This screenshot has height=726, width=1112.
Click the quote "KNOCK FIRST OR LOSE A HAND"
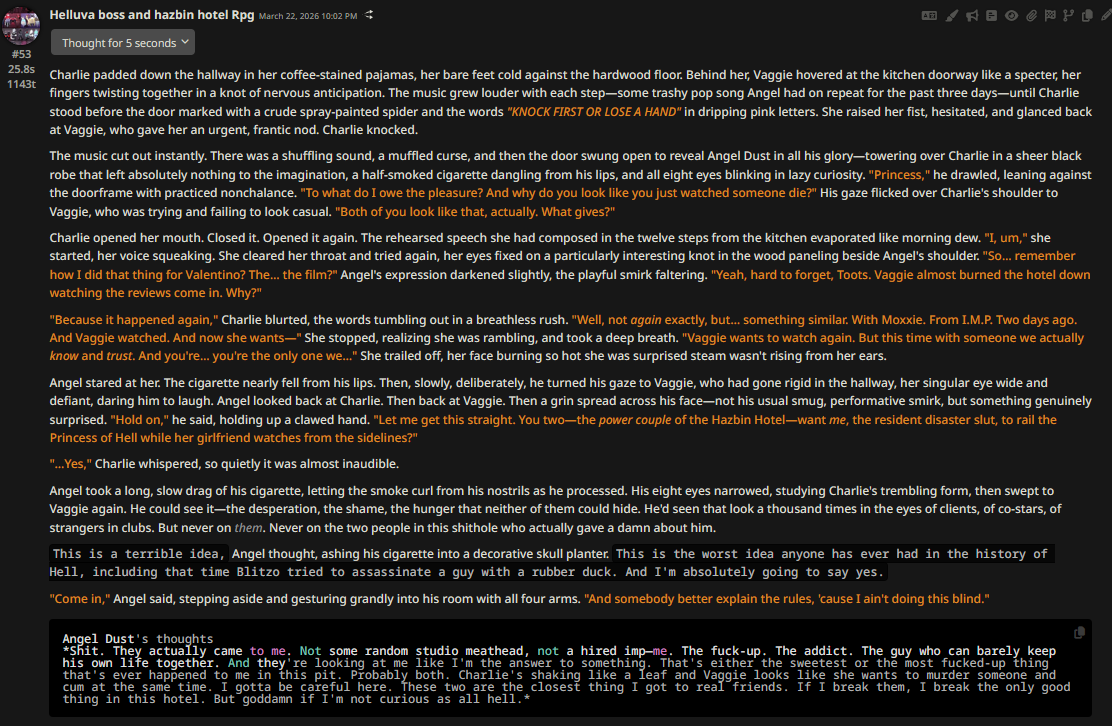[594, 111]
